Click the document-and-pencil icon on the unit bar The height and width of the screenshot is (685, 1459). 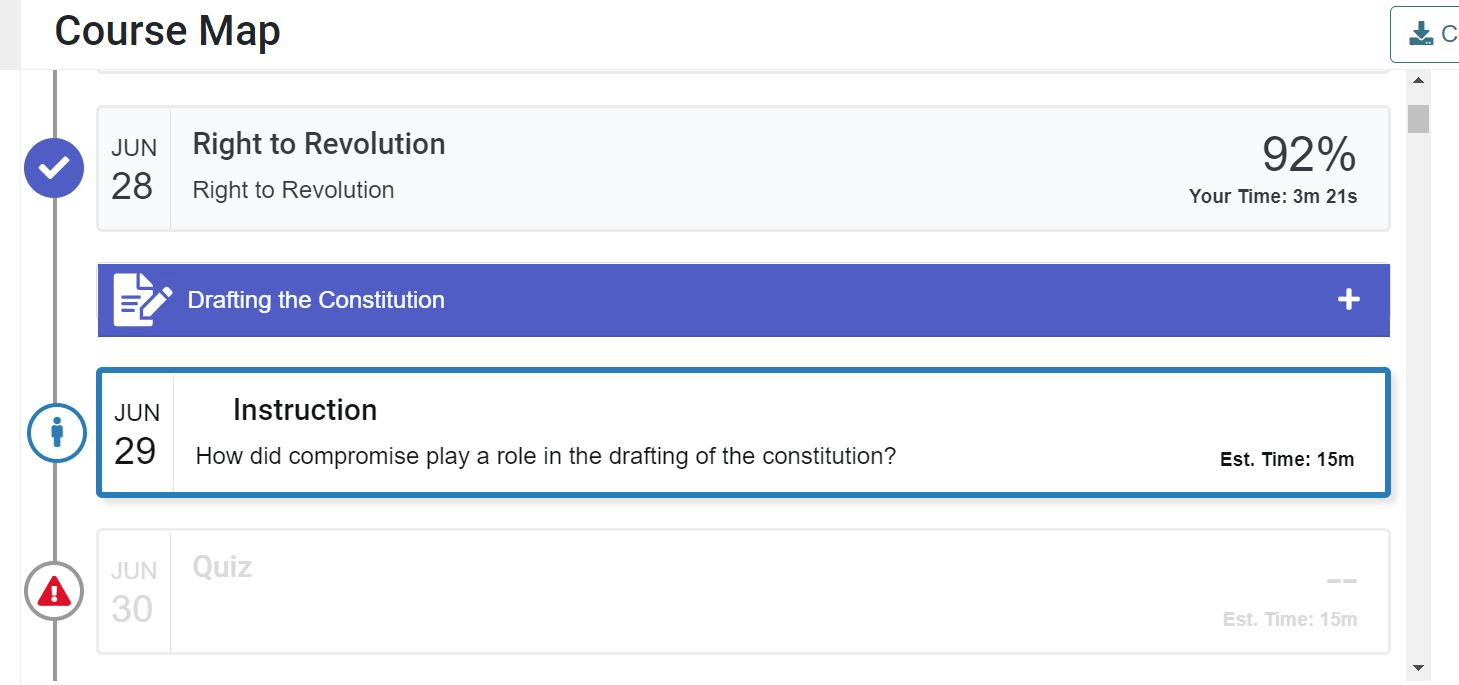coord(141,300)
